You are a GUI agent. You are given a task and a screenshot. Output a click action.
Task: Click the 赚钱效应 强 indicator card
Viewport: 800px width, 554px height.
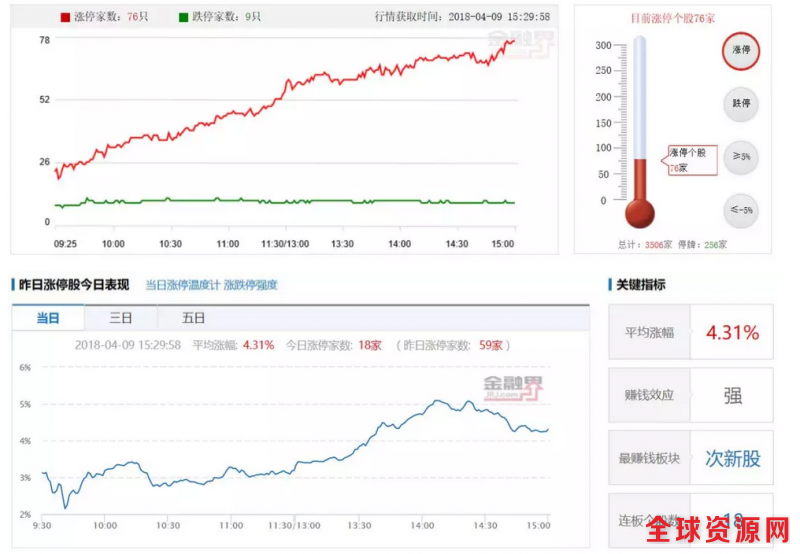(690, 395)
